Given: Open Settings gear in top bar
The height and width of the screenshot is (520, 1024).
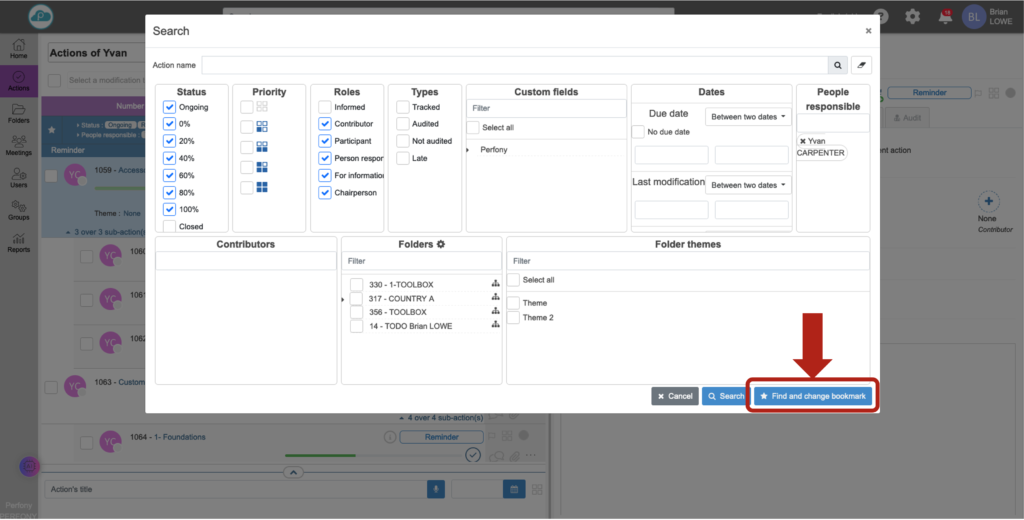Looking at the screenshot, I should coord(912,16).
